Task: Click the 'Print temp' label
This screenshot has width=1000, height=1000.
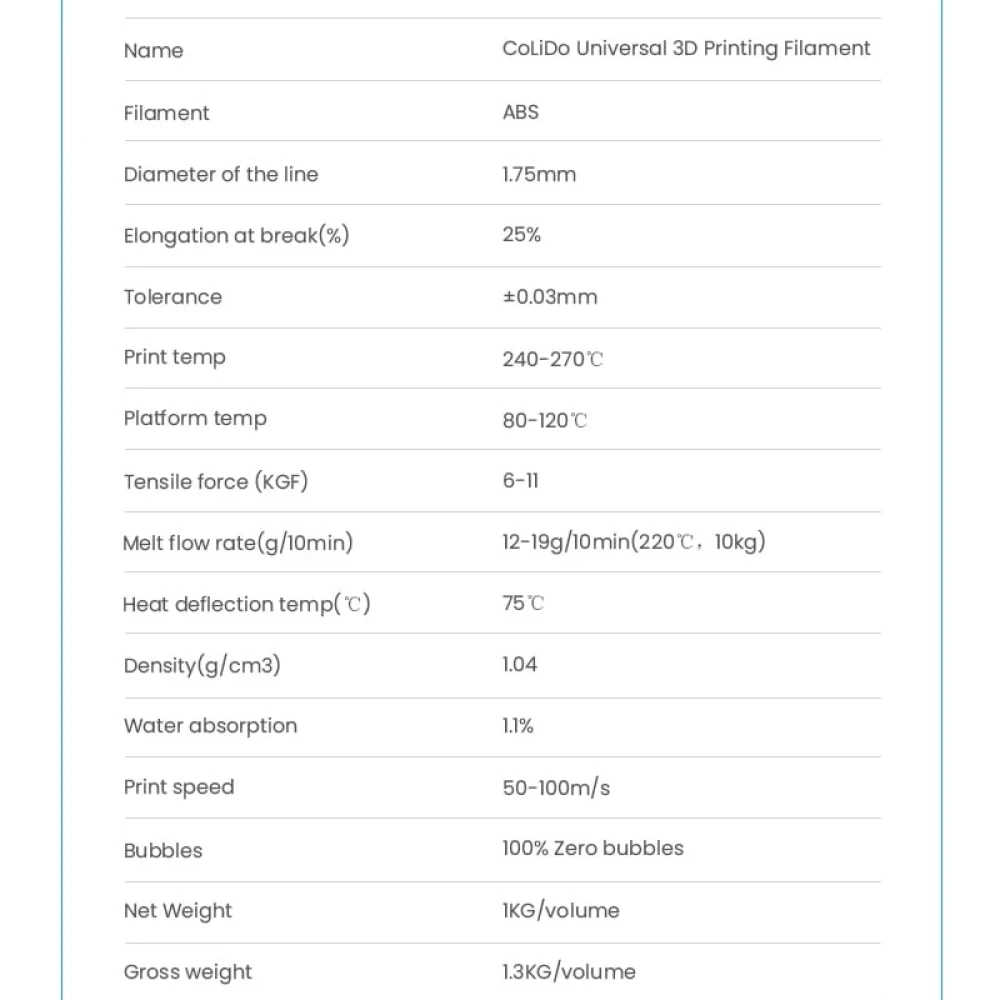Action: click(175, 357)
